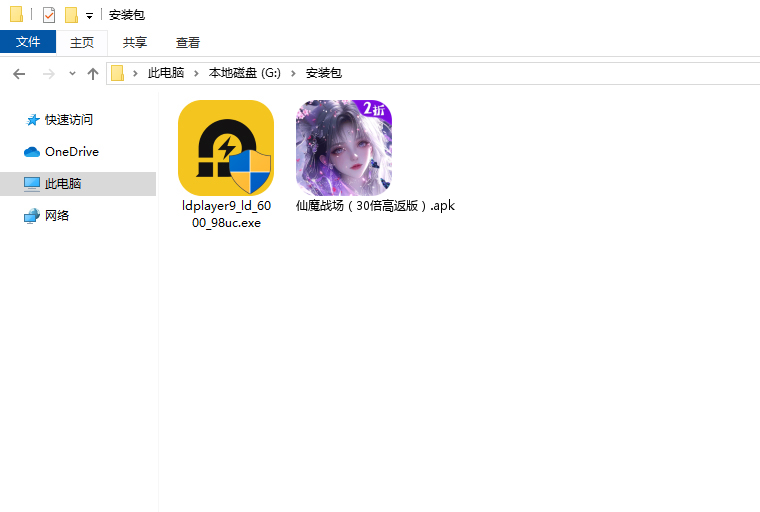The height and width of the screenshot is (512, 760).
Task: Click the folder icon in address bar
Action: tap(117, 73)
